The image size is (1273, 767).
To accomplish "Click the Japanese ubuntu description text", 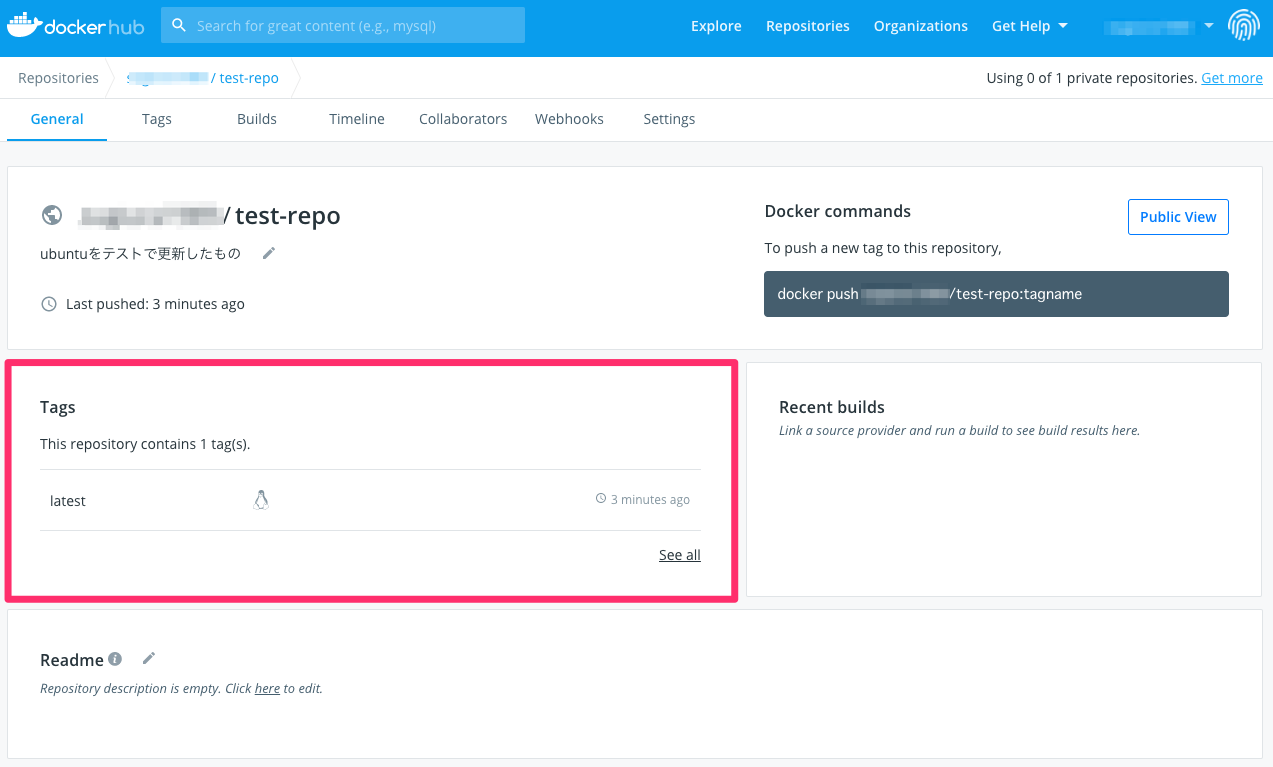I will click(x=140, y=253).
